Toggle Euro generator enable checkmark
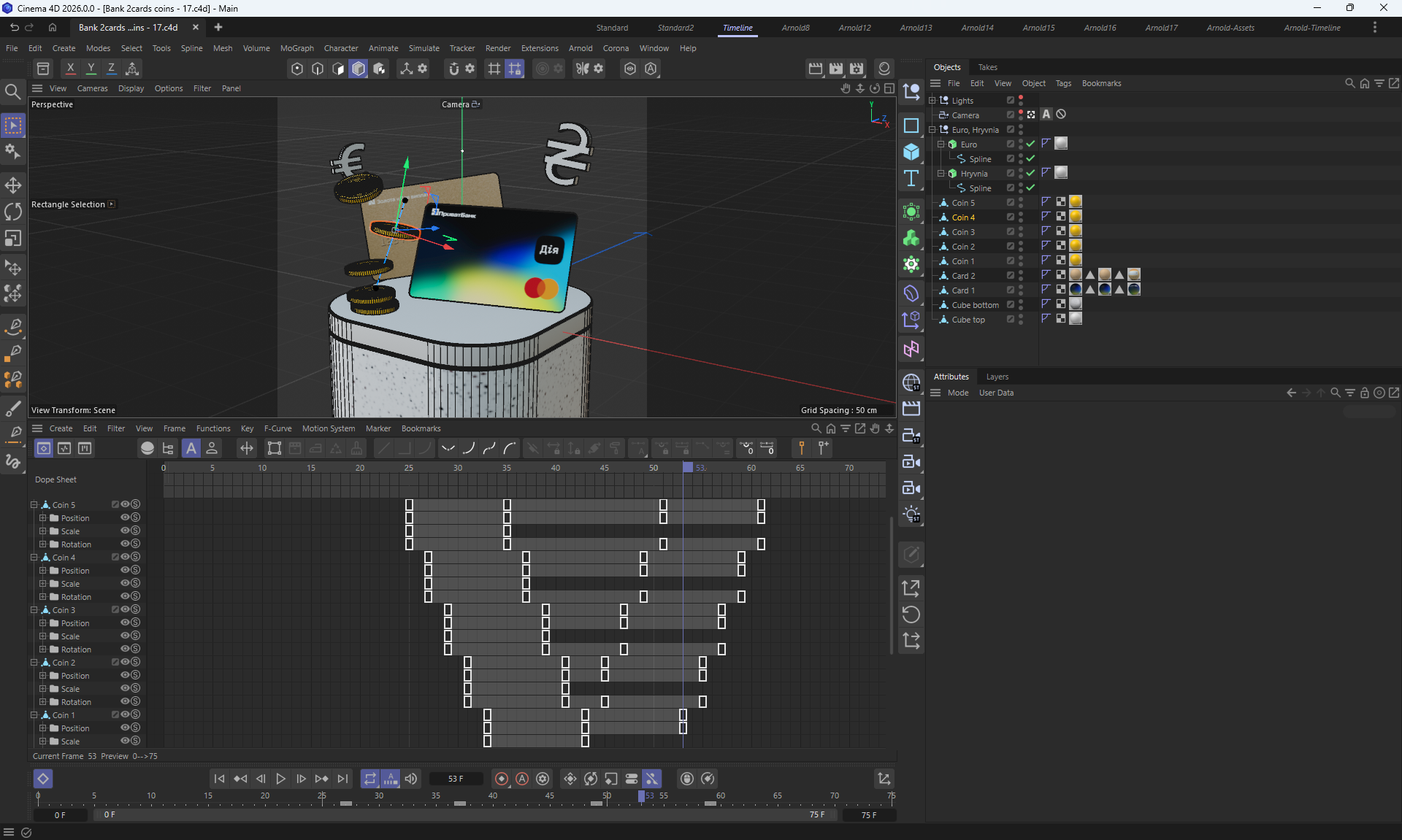 point(1030,145)
